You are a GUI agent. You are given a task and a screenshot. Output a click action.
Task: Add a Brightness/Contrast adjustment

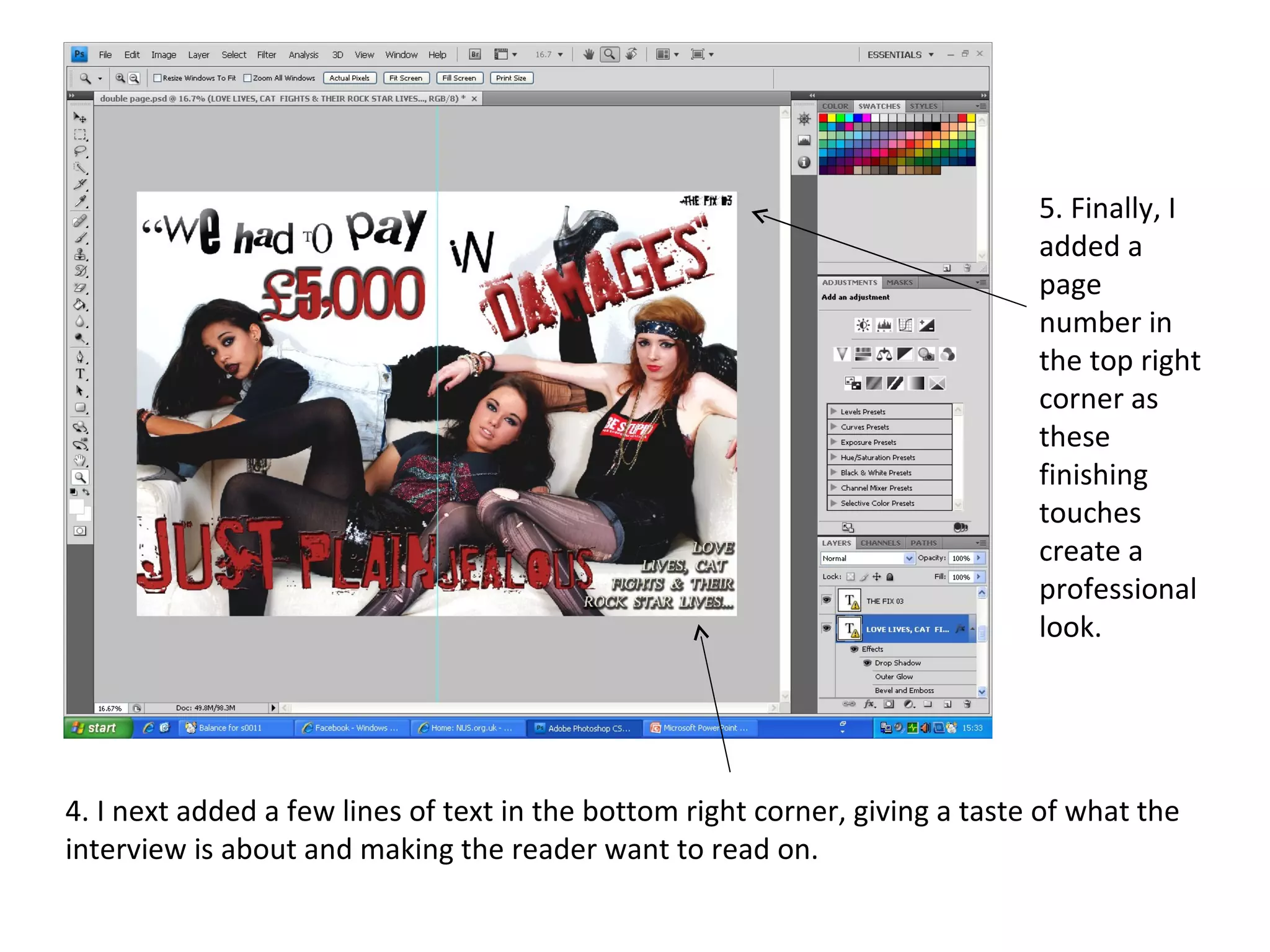click(863, 325)
